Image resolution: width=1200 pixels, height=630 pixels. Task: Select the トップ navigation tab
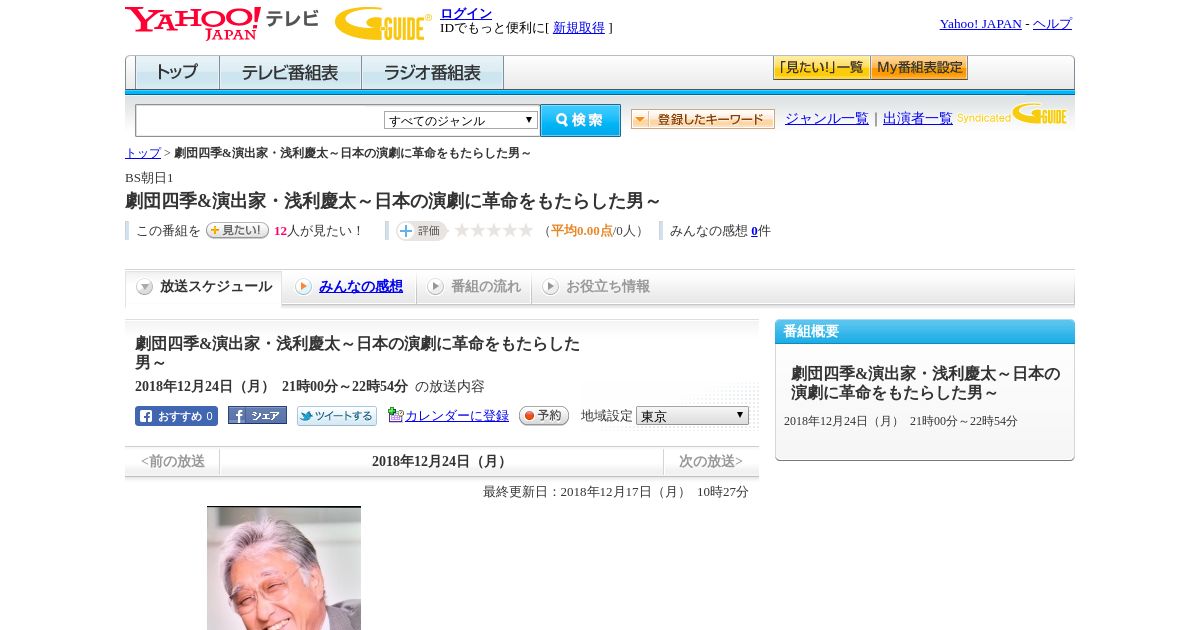(177, 73)
